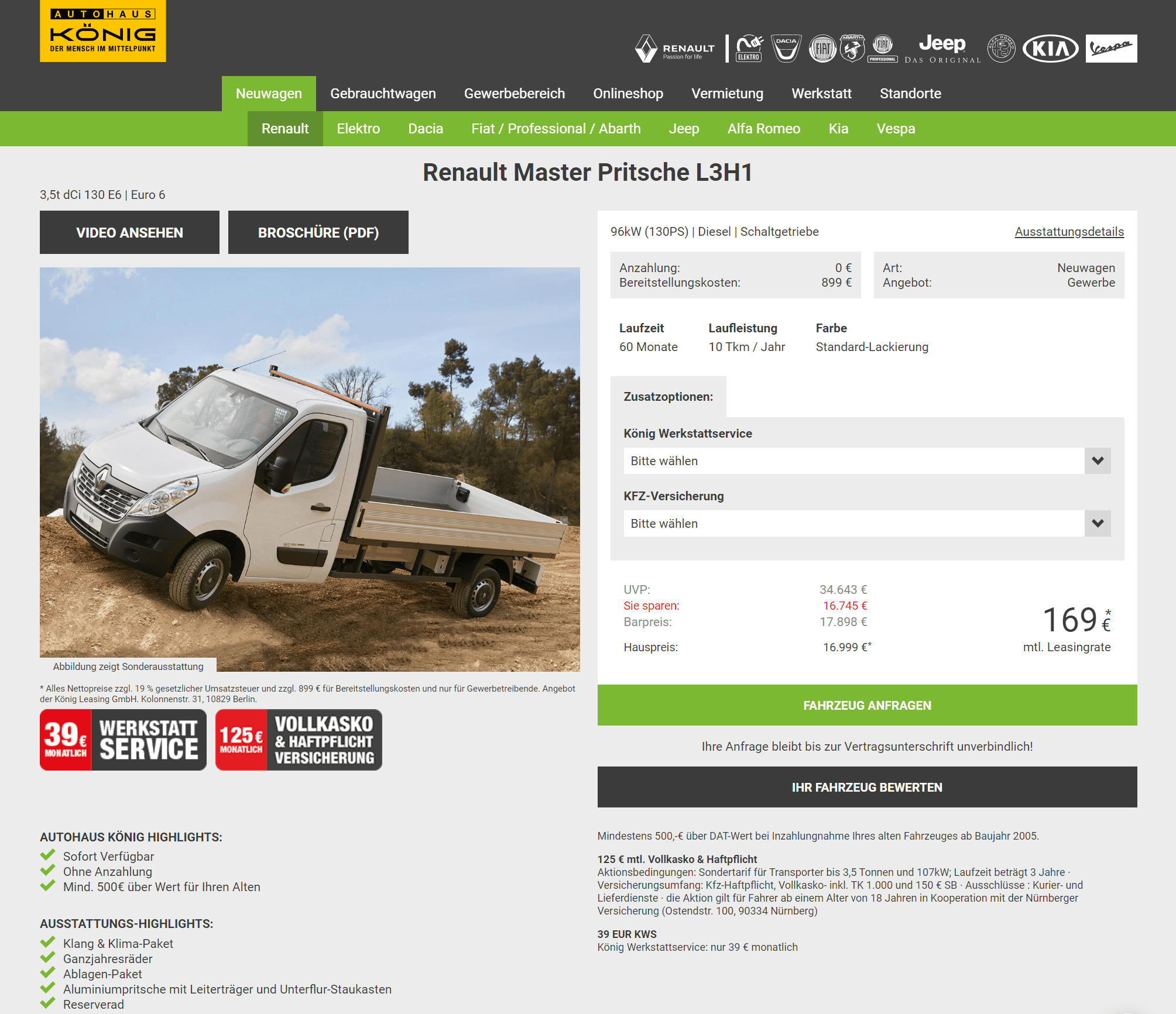Image resolution: width=1176 pixels, height=1014 pixels.
Task: Click the '10 Tkm / Jahr' value
Action: (x=747, y=347)
